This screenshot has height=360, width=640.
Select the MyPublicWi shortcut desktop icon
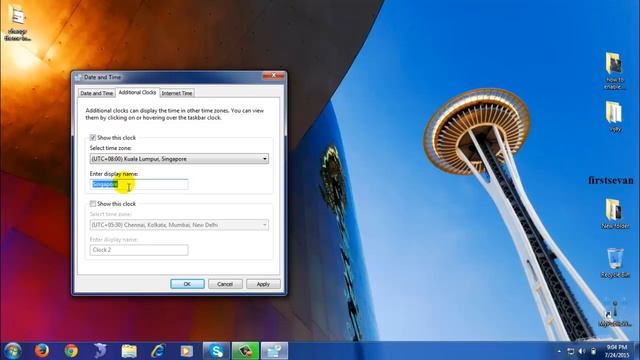point(615,312)
